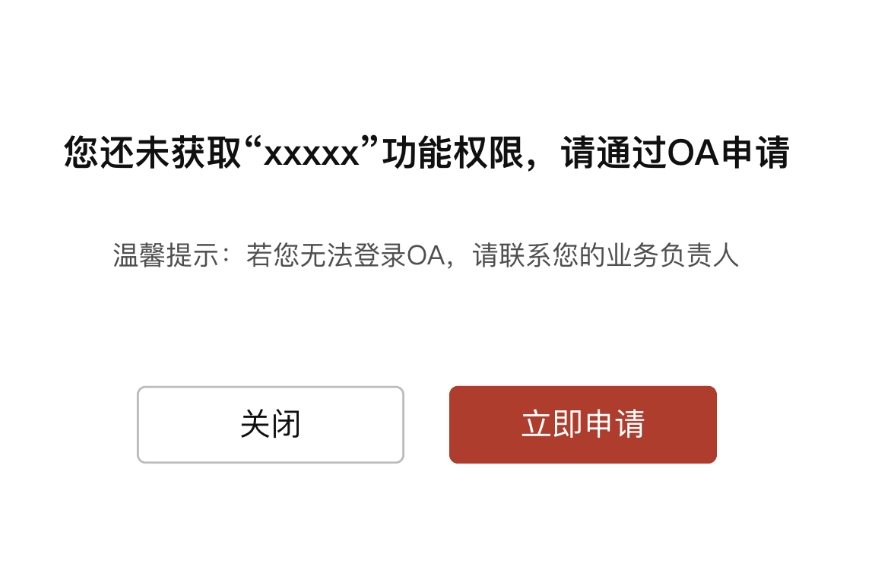Click 若您无法登录OA in the hint line
Screen dimensions: 870x566
345,256
